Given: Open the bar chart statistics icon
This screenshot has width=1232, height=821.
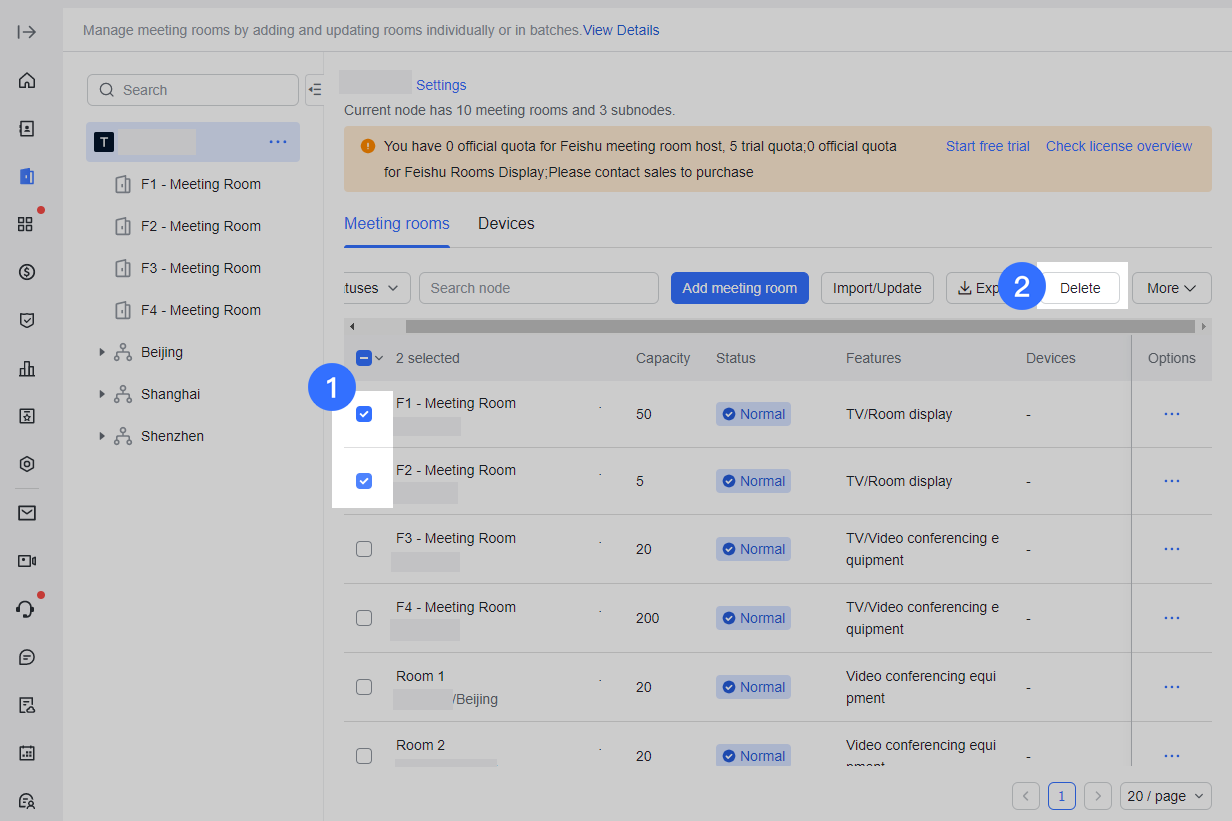Looking at the screenshot, I should (27, 368).
